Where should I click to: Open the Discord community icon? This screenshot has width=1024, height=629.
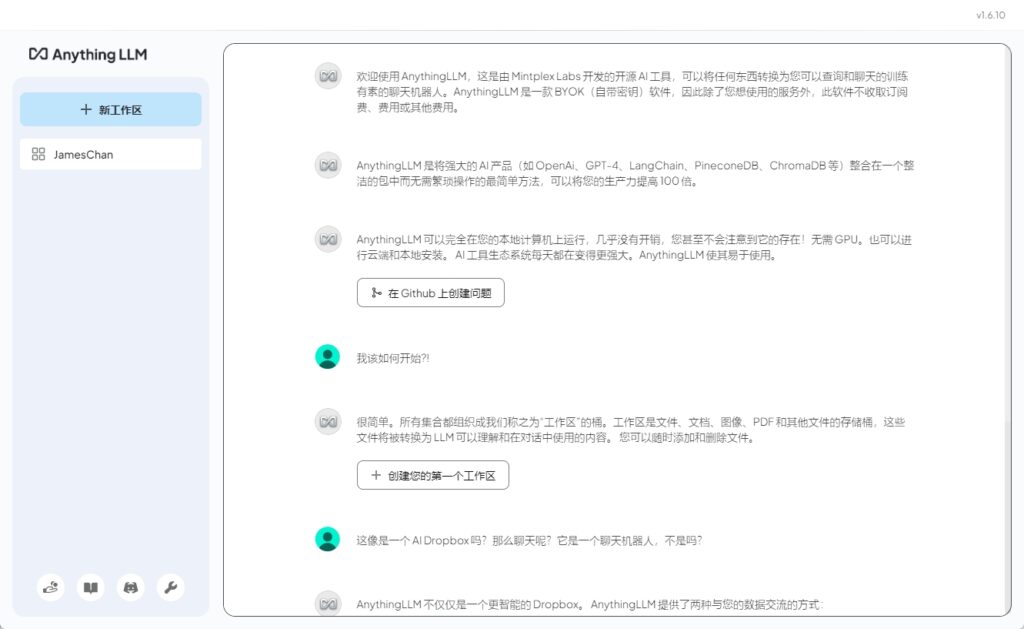(131, 587)
